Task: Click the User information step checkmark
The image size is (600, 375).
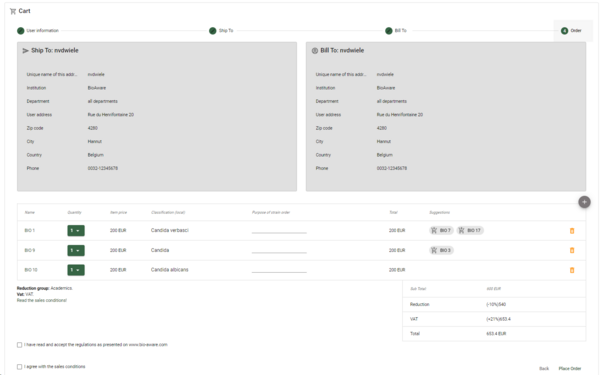Action: point(21,31)
